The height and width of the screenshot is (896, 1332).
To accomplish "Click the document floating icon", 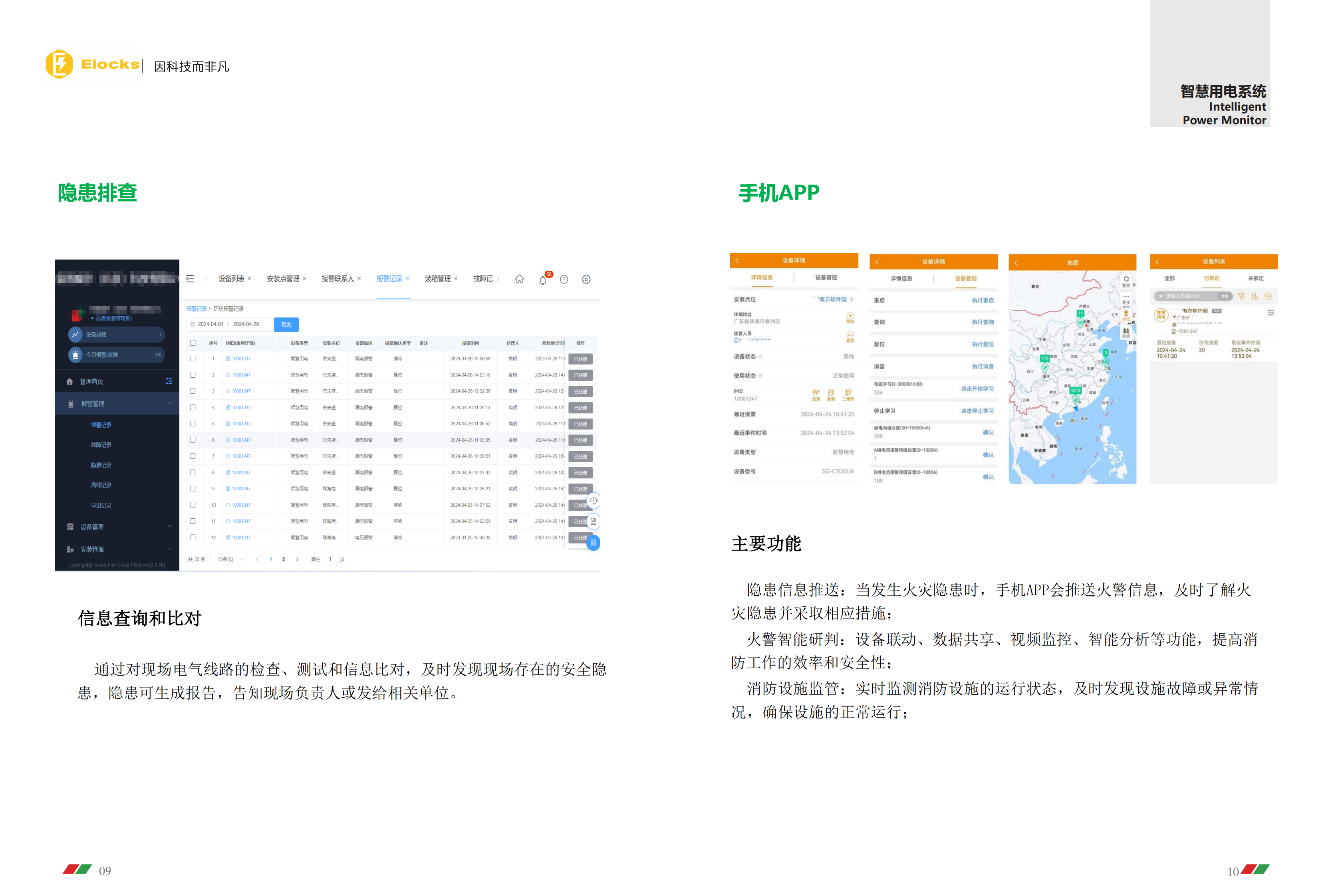I will [x=593, y=522].
